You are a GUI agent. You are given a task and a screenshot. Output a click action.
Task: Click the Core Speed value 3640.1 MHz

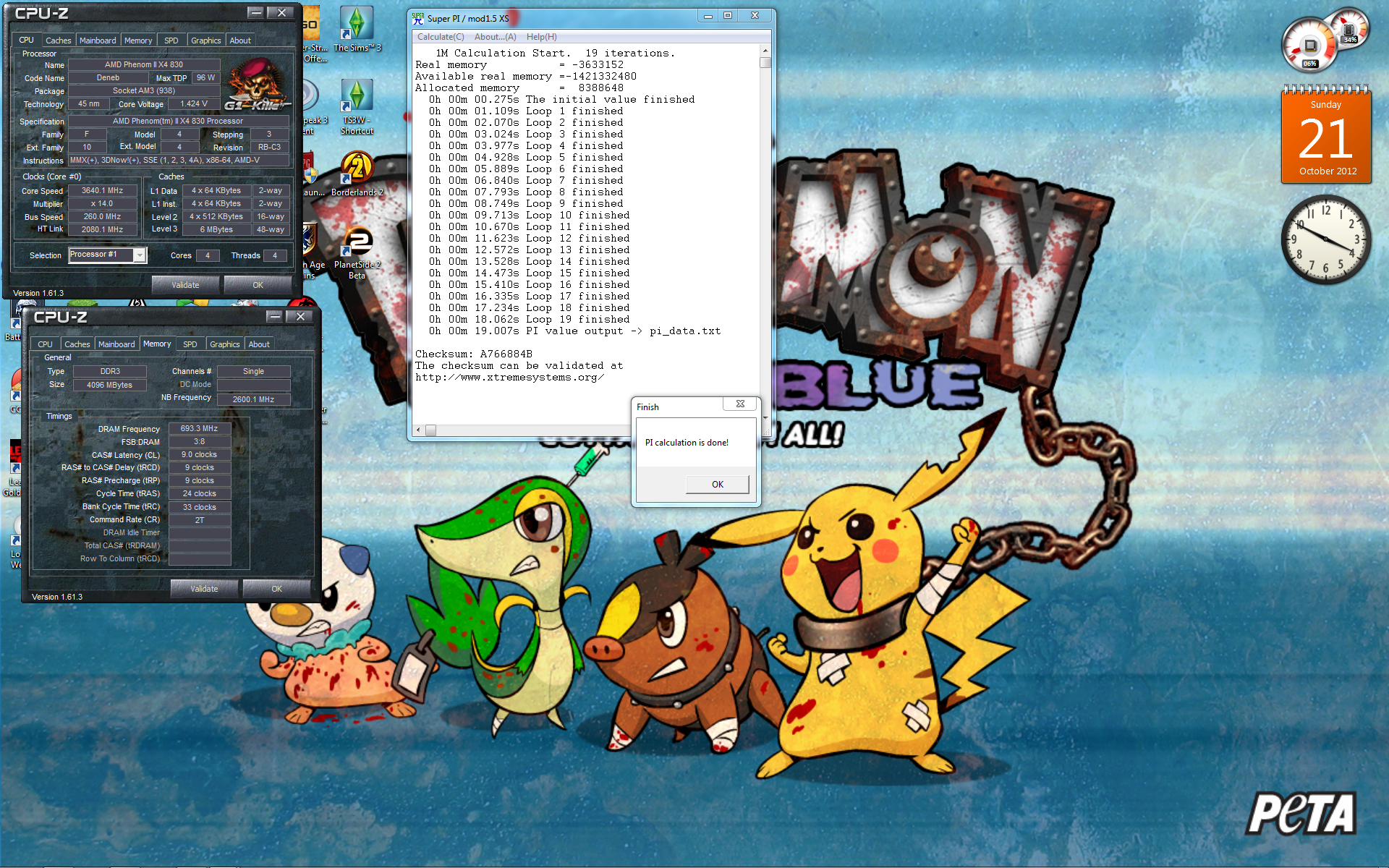pyautogui.click(x=102, y=191)
